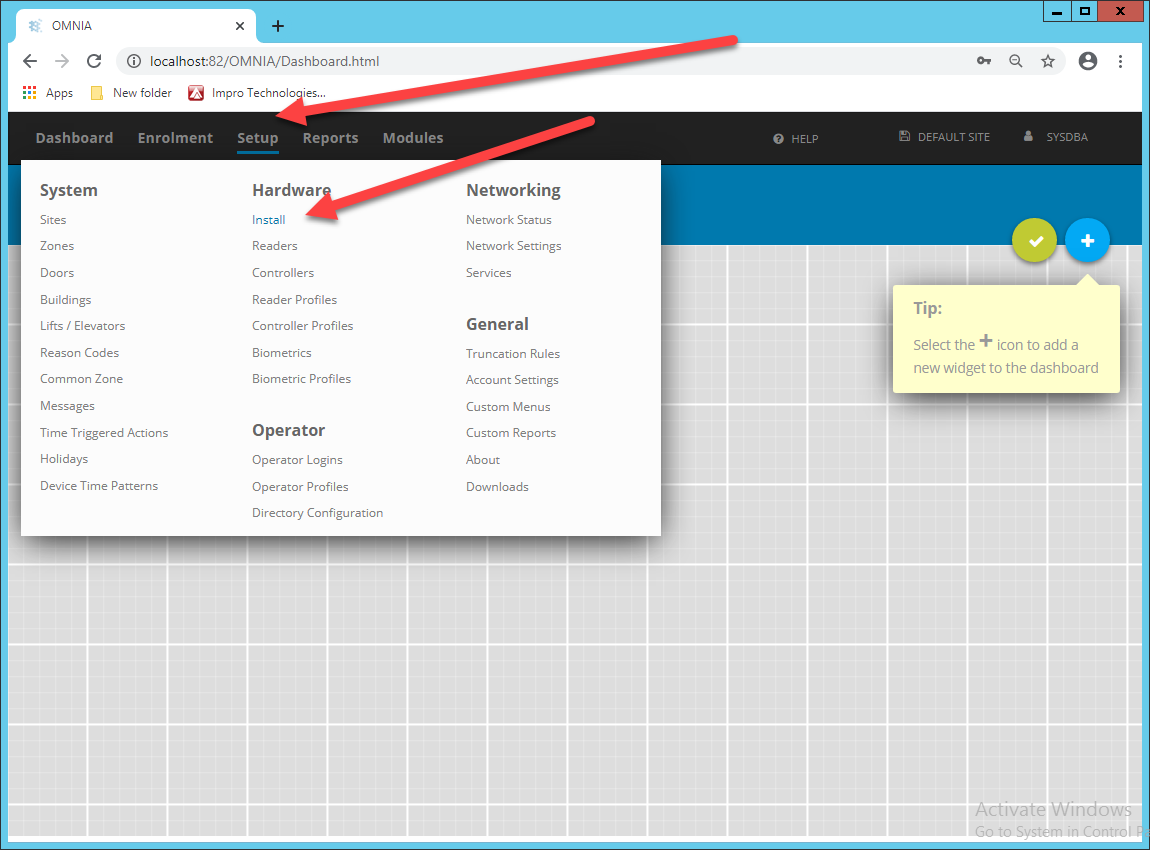The width and height of the screenshot is (1150, 850).
Task: Click the green checkmark confirm button
Action: (1035, 241)
